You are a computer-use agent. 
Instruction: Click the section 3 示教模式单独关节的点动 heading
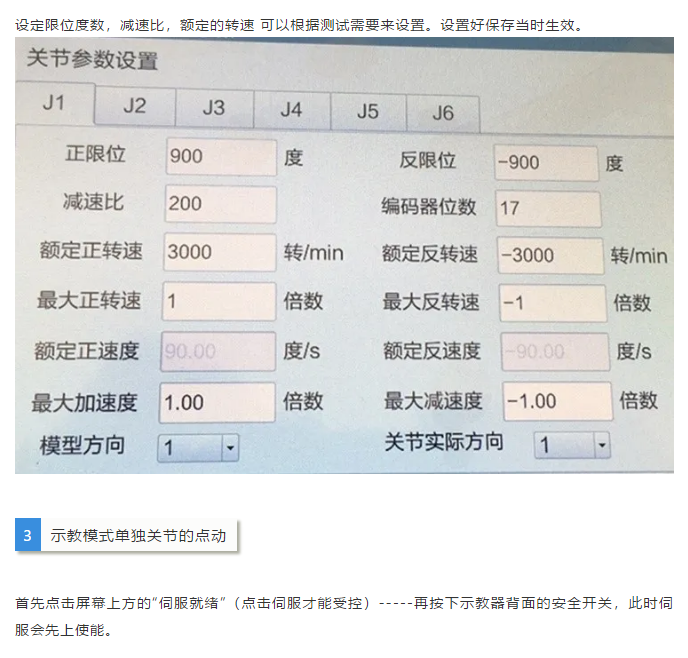coord(138,535)
